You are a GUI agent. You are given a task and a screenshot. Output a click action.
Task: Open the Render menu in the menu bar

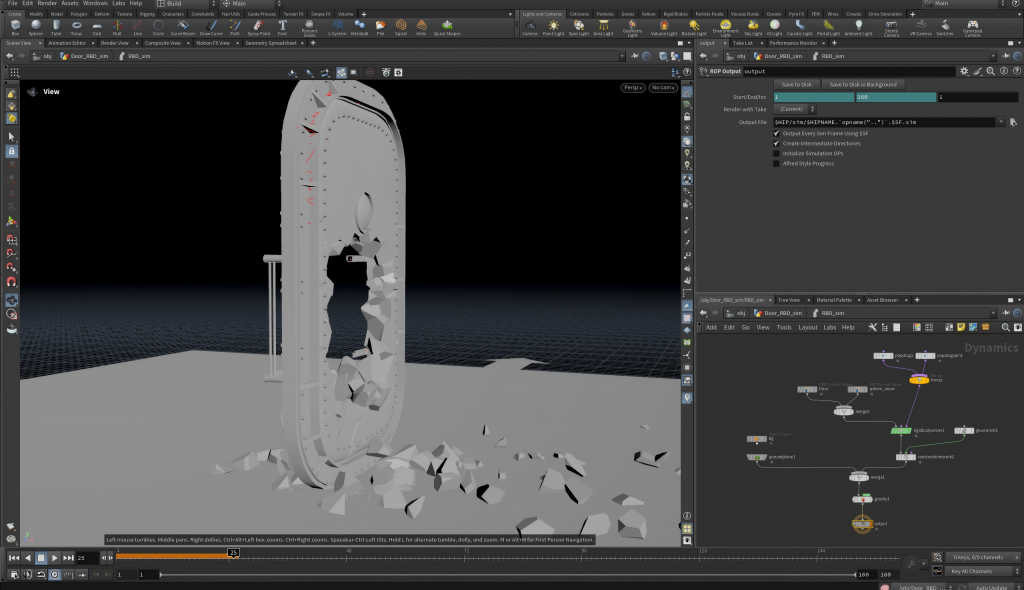pos(47,3)
